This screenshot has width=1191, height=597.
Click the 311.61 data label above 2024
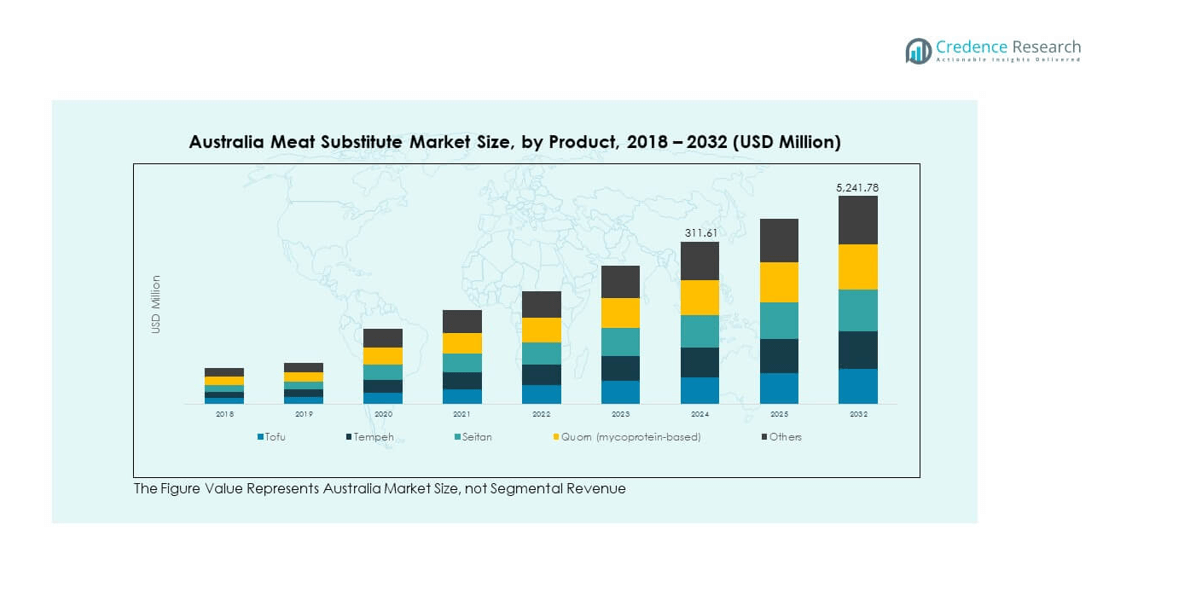700,233
